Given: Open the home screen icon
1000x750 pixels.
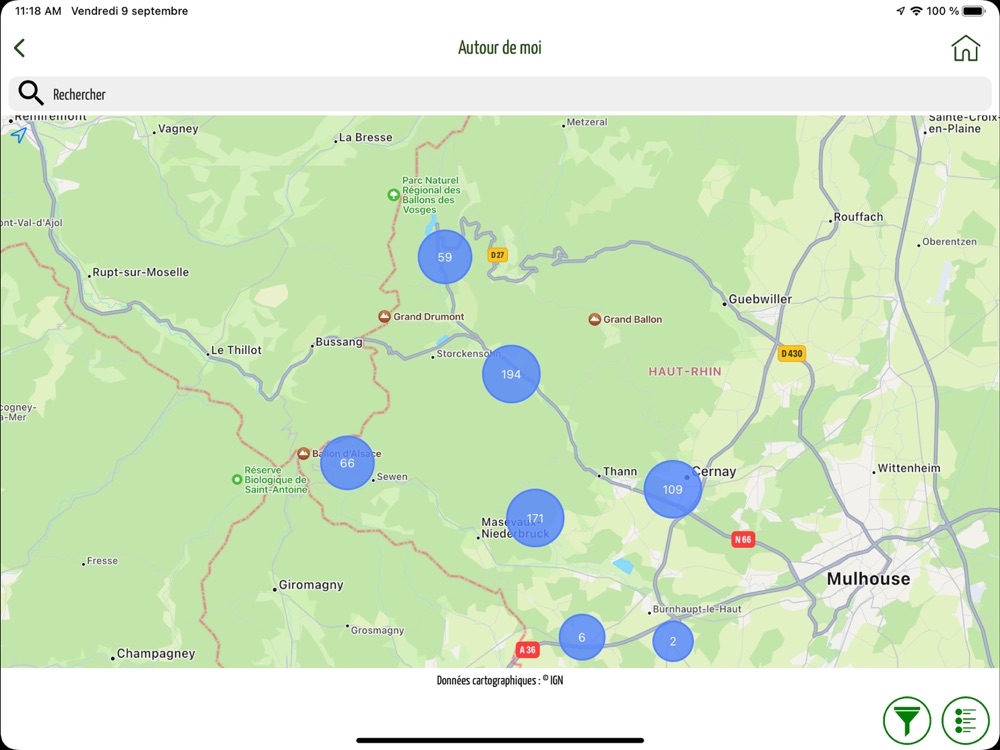Looking at the screenshot, I should (965, 48).
